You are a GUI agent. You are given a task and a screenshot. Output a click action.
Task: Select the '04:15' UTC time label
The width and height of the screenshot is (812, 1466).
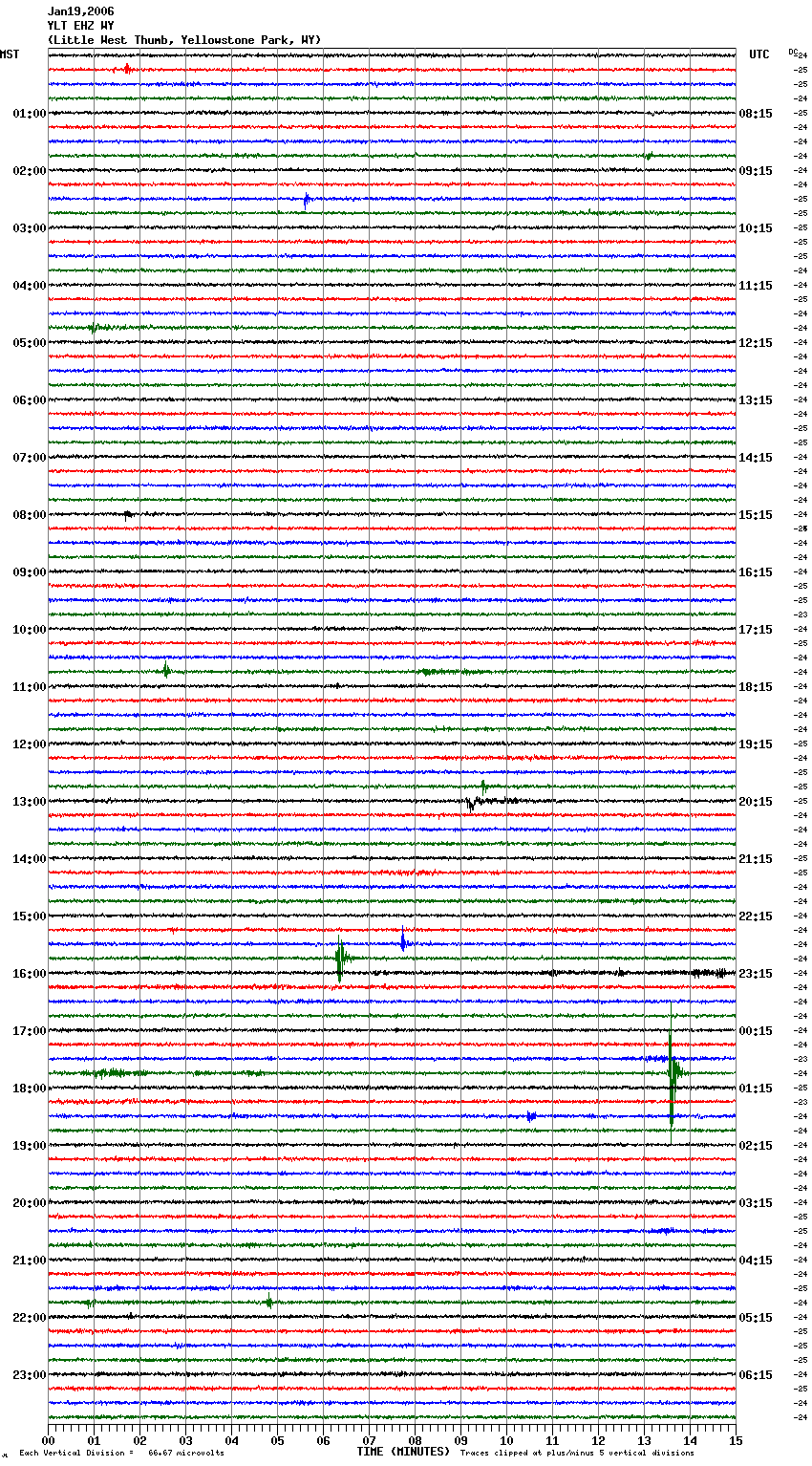click(x=756, y=1261)
